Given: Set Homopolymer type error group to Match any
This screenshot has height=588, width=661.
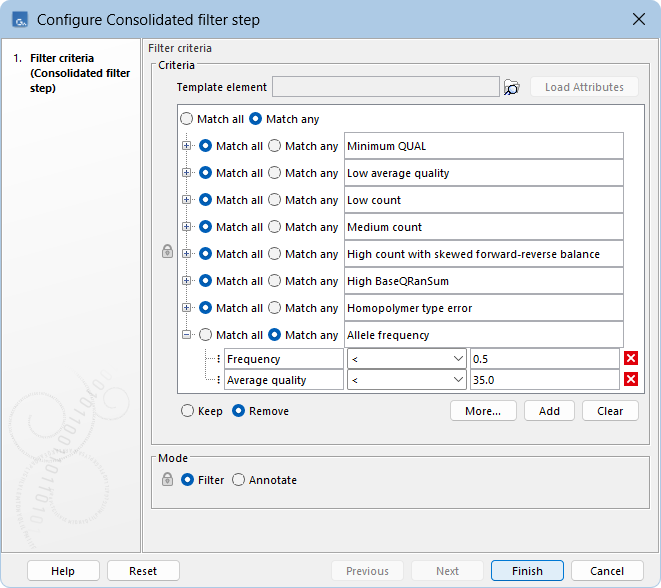Looking at the screenshot, I should coord(274,308).
